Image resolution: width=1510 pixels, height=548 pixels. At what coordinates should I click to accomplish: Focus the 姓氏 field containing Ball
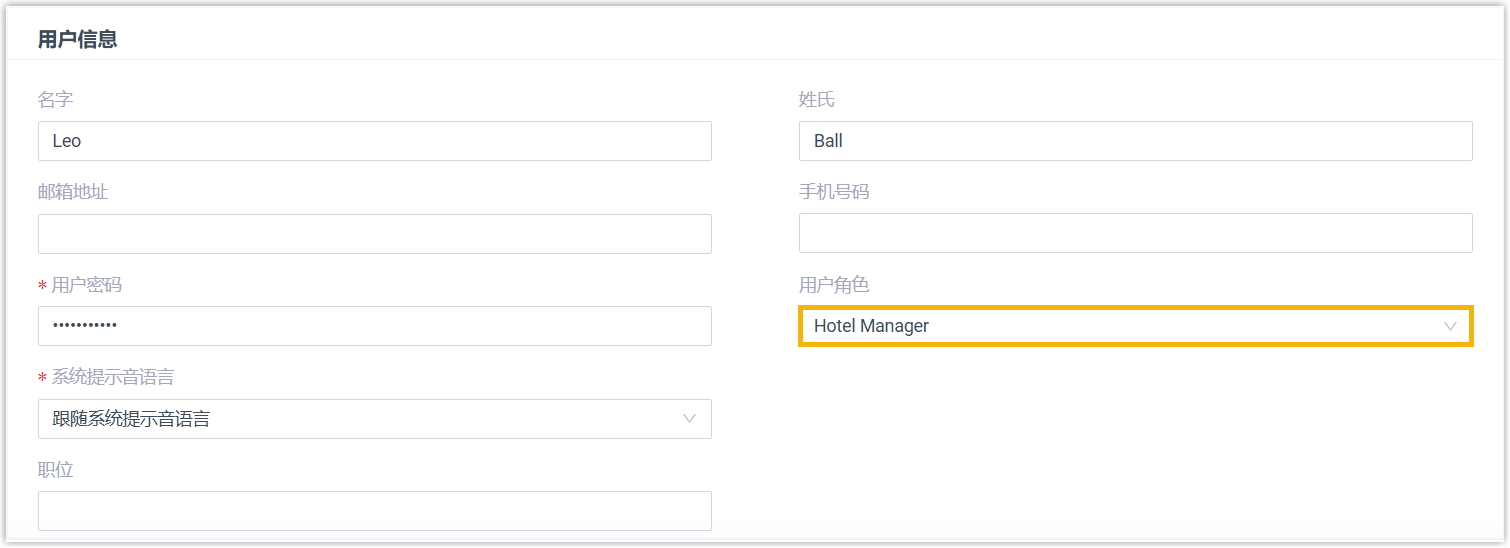pyautogui.click(x=1135, y=141)
